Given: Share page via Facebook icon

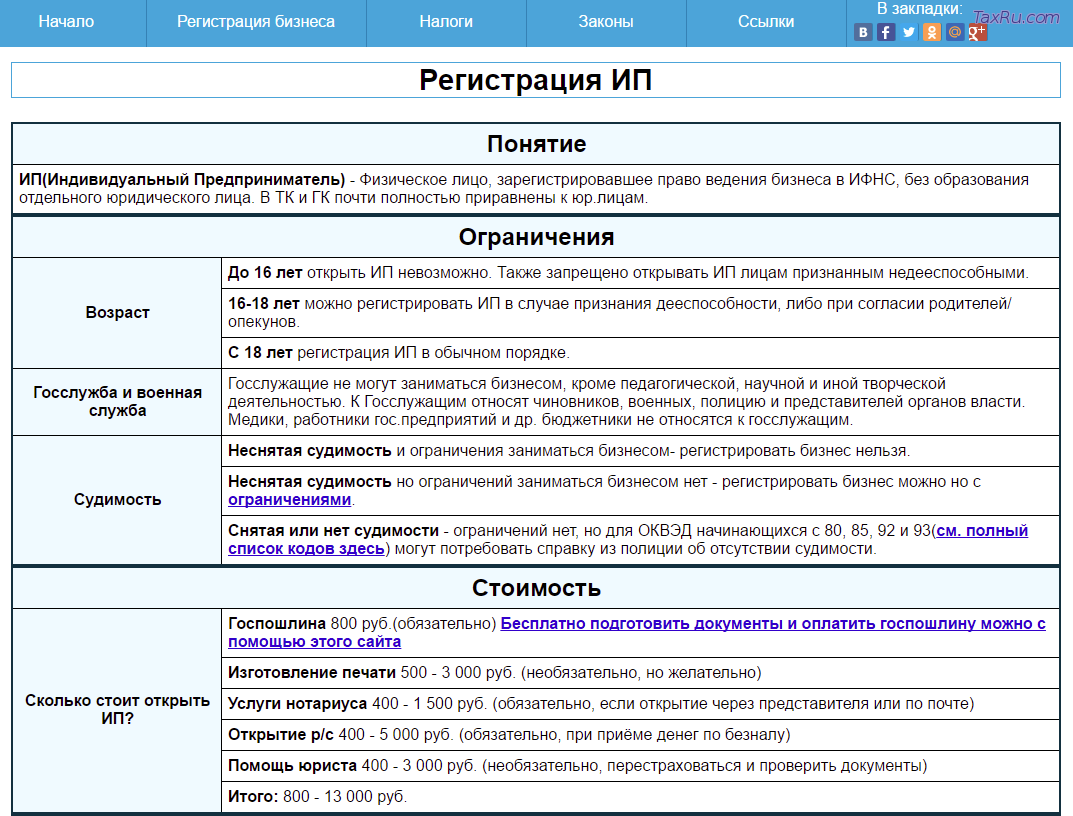Looking at the screenshot, I should click(x=886, y=32).
